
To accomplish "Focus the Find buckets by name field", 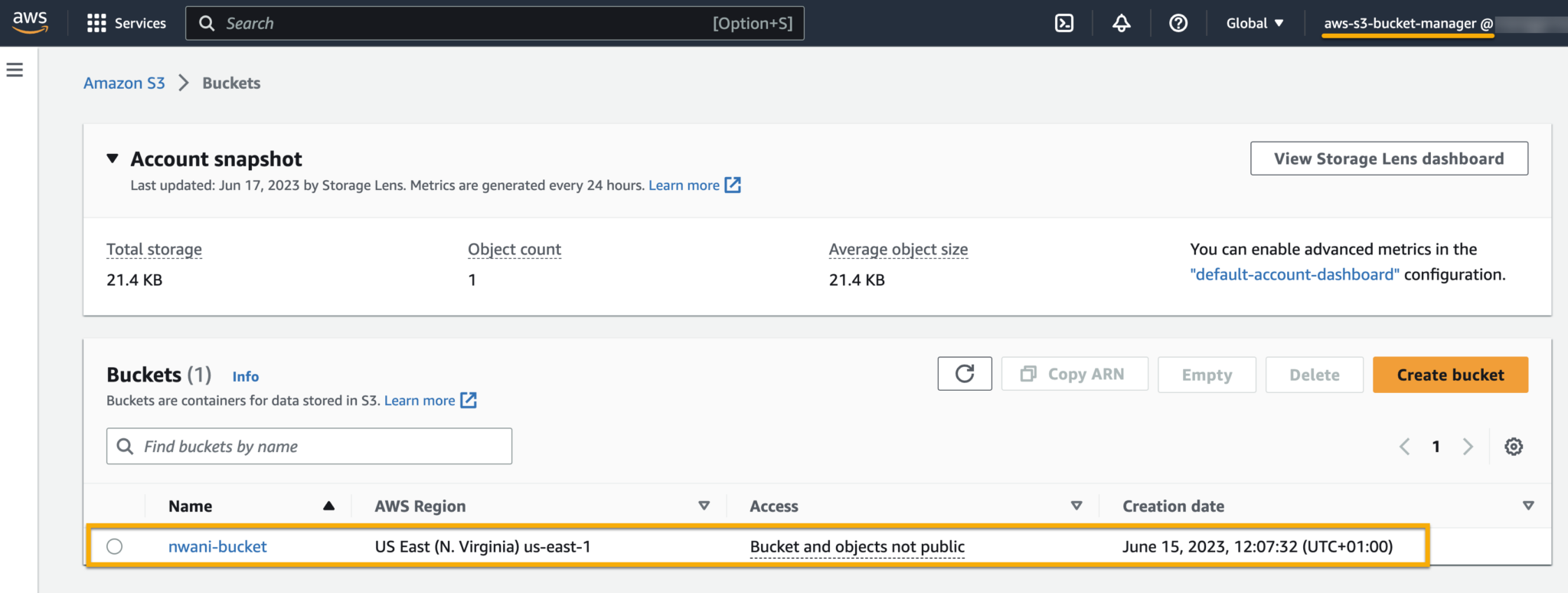I will click(309, 446).
